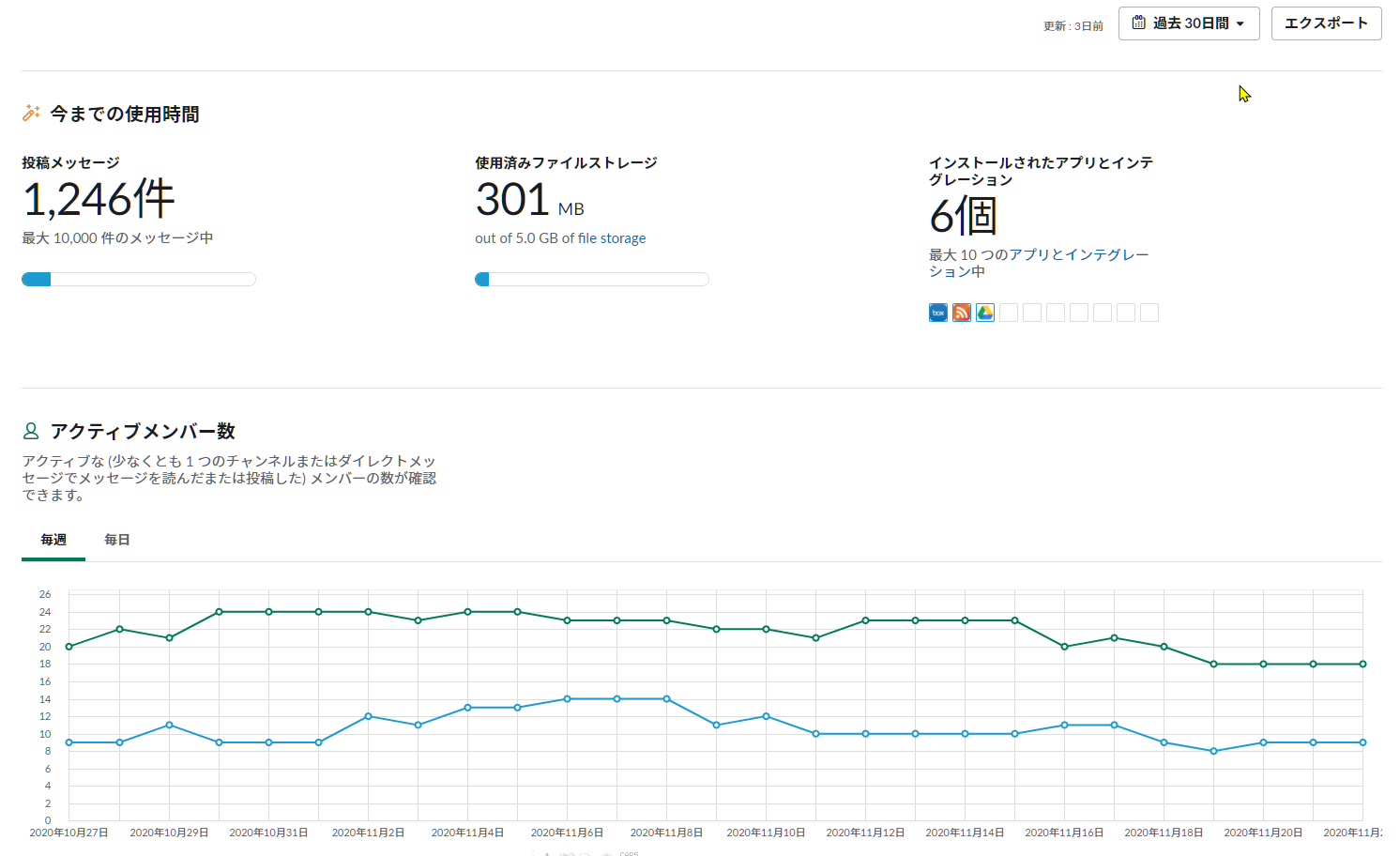Click calendar icon in date range button
1400x856 pixels.
1138,23
